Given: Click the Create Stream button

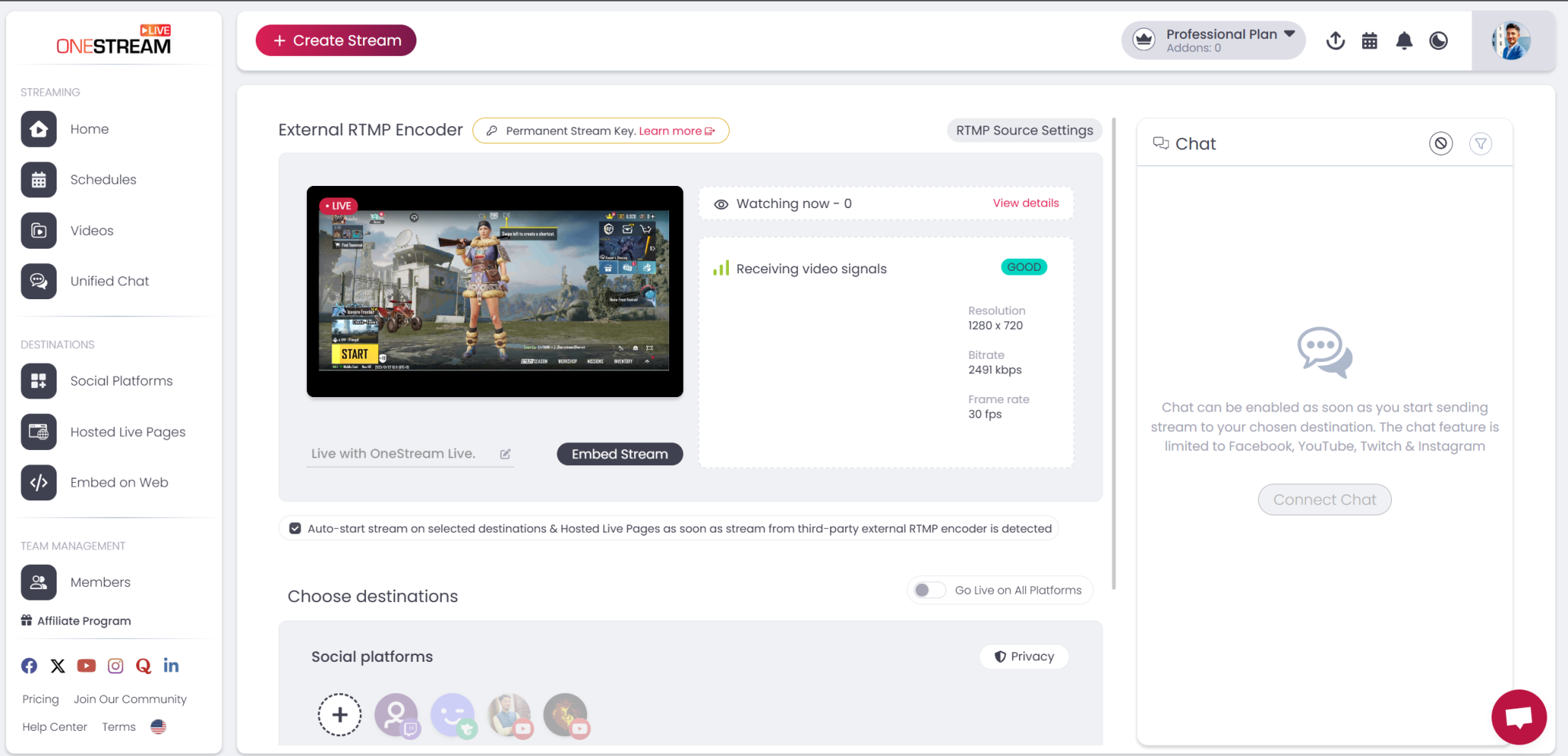Looking at the screenshot, I should 335,40.
